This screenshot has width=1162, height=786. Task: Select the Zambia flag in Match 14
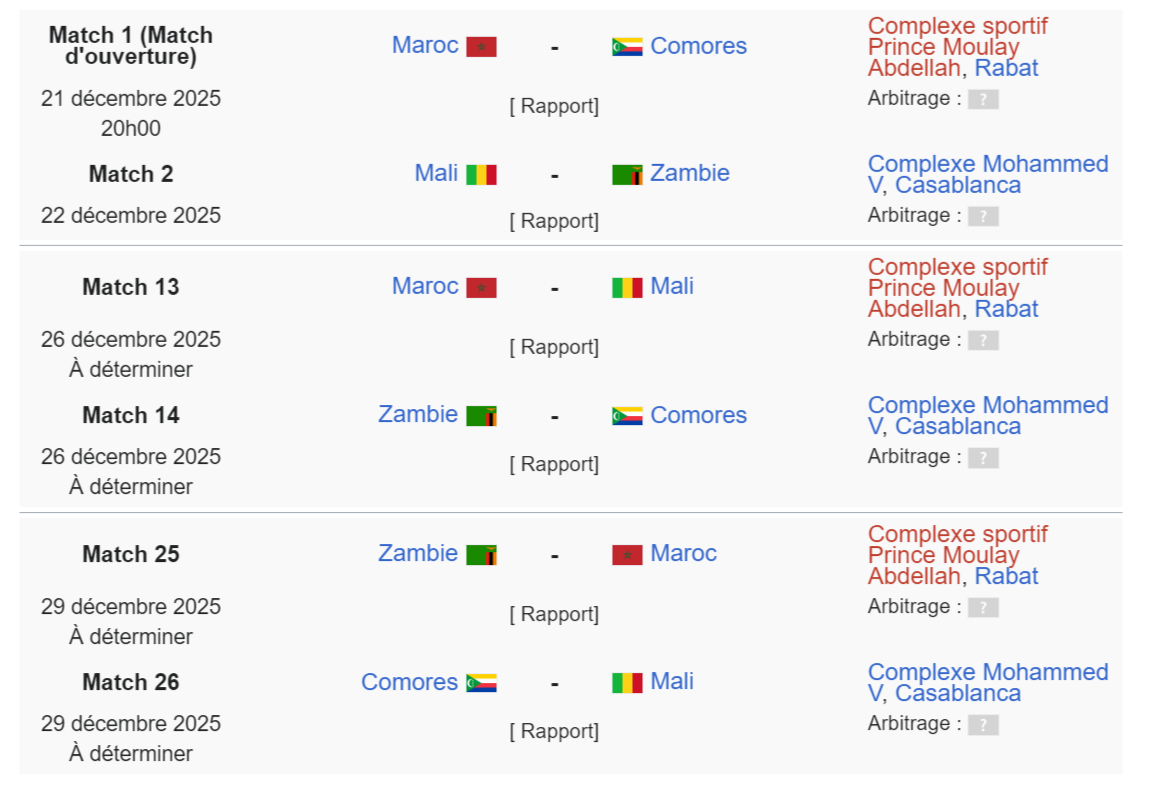coord(481,416)
